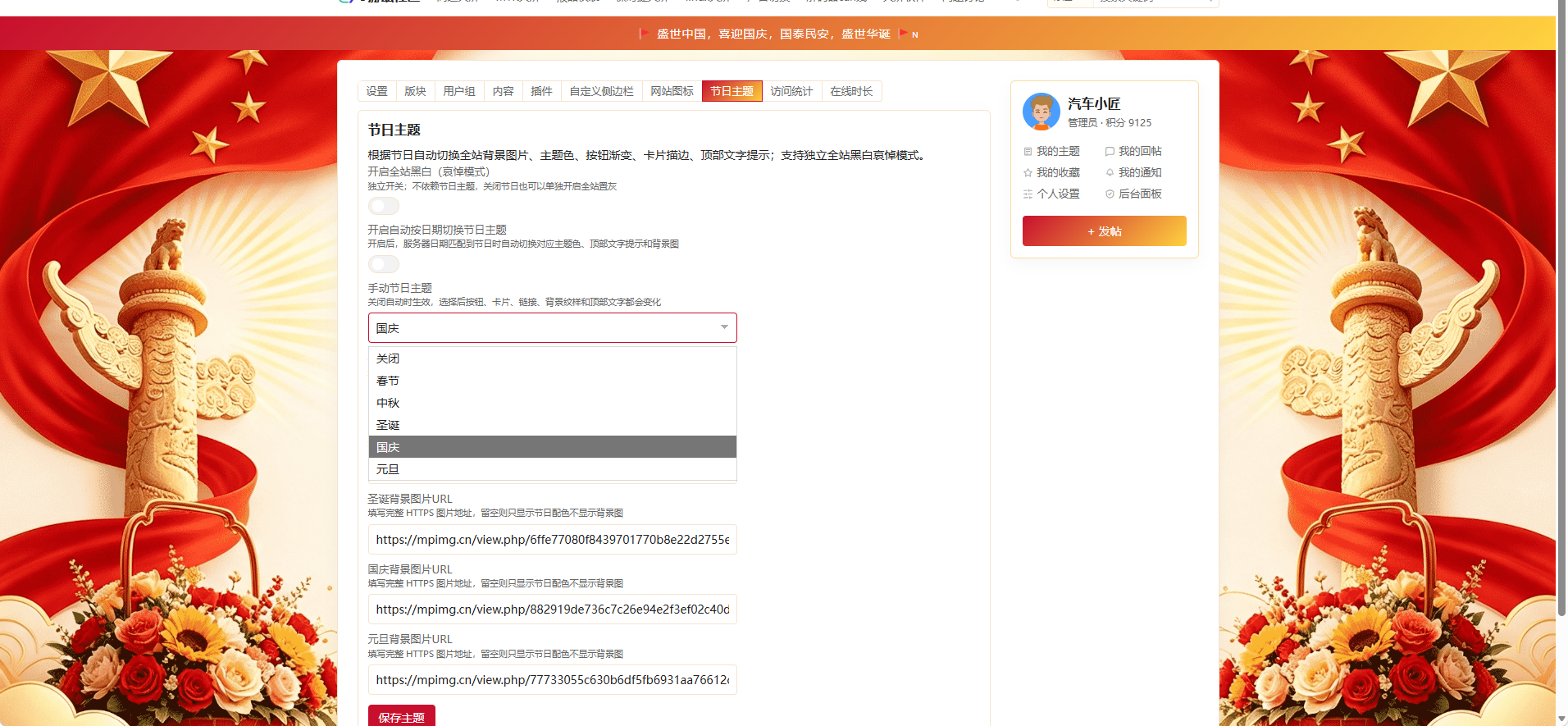Select the active 节日主题 tab

[732, 91]
